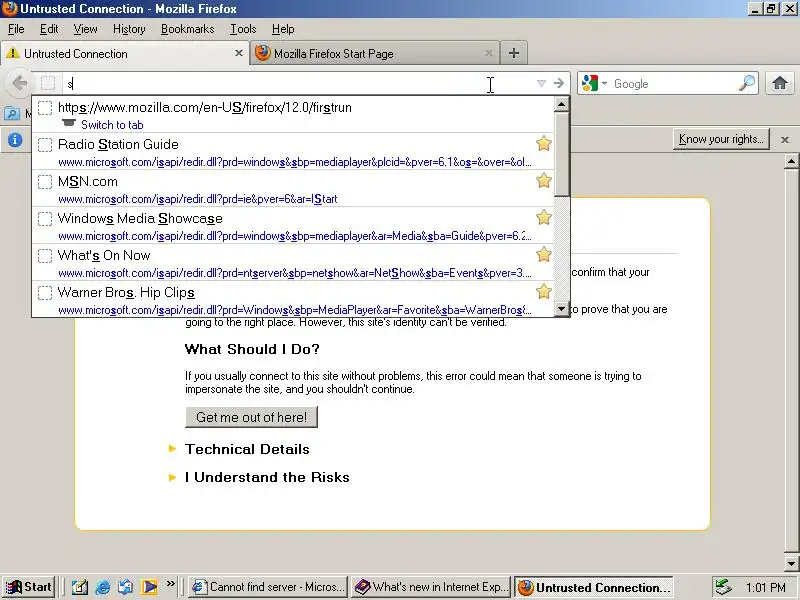Launch Internet Explorer from quick launch
Viewport: 800px width, 600px height.
click(103, 587)
